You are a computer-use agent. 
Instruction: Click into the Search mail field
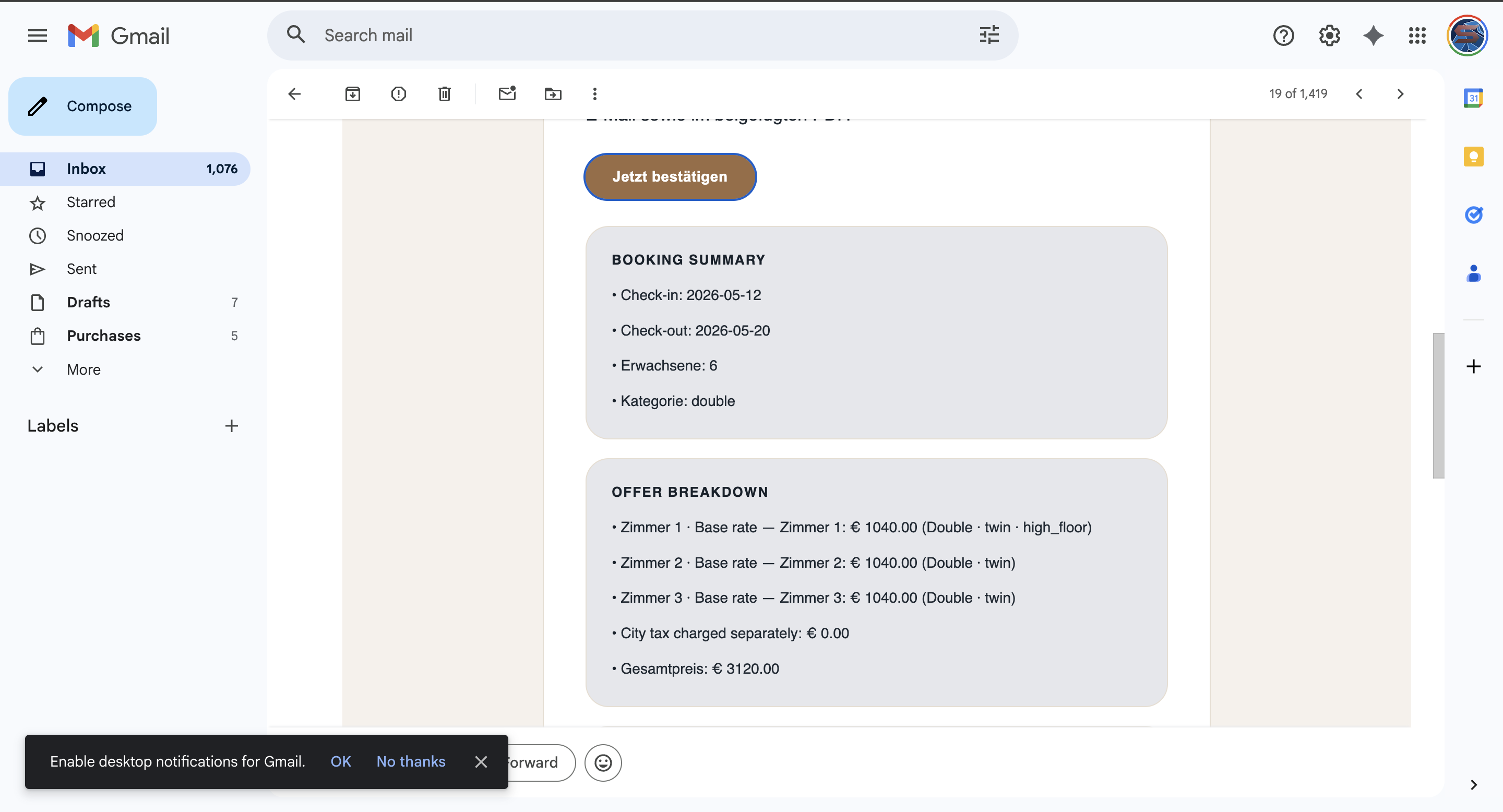[x=642, y=35]
